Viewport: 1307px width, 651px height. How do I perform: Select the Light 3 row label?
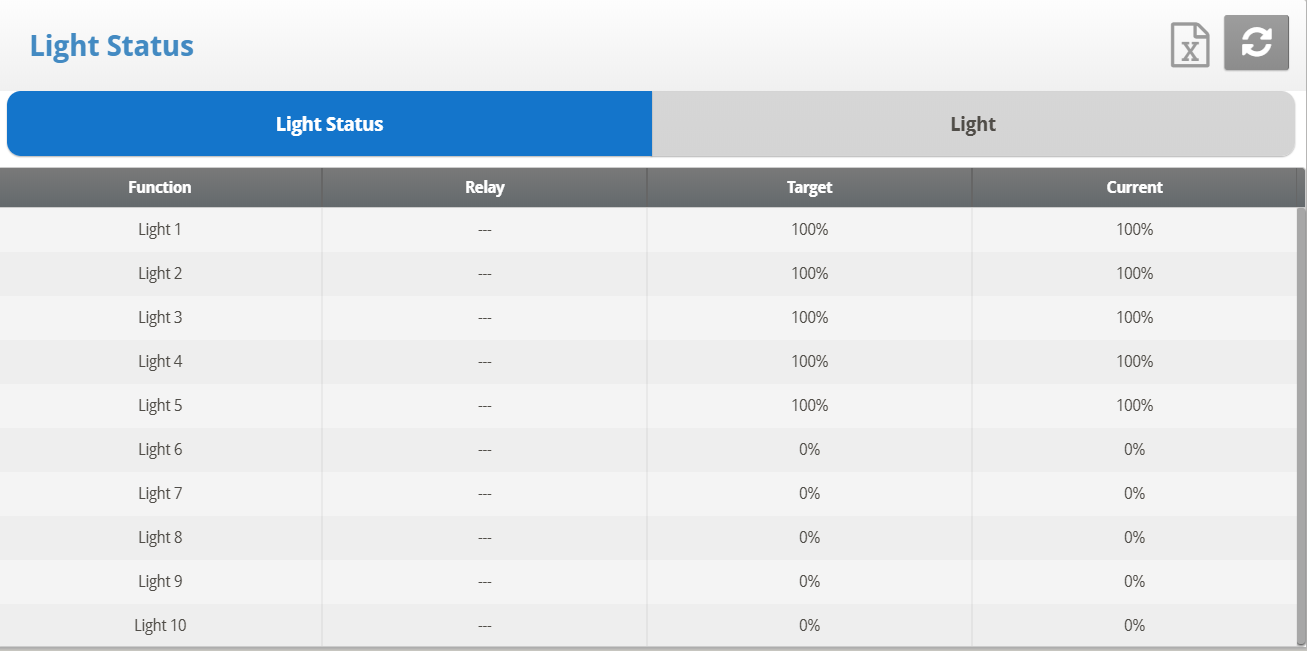(160, 317)
